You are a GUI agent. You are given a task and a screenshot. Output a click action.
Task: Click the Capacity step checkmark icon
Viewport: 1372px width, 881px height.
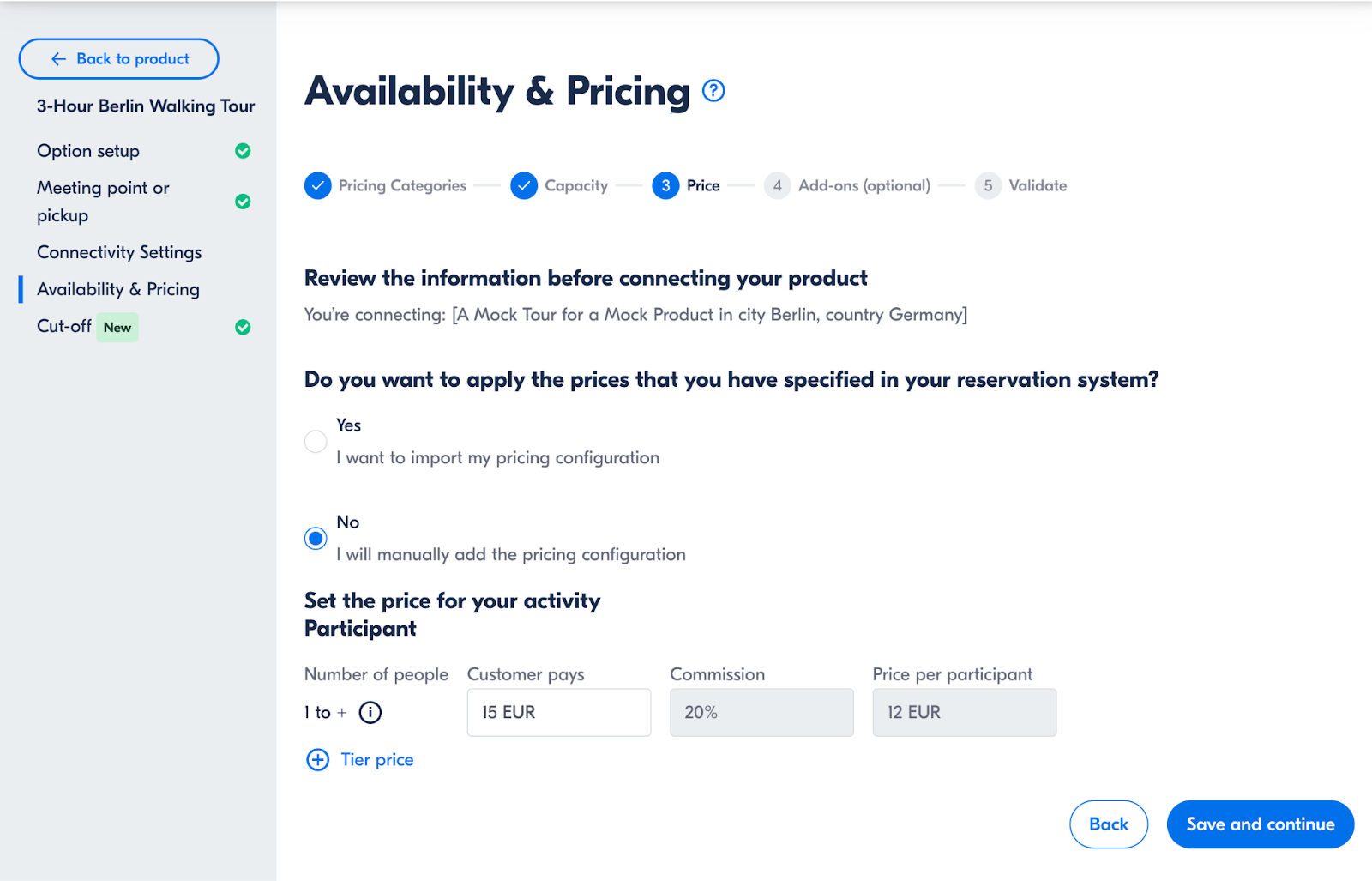(x=524, y=185)
